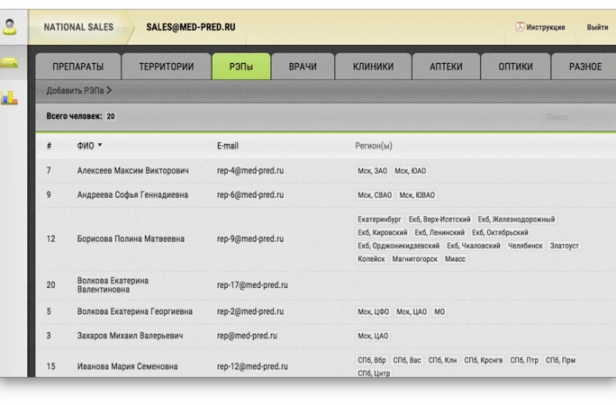Go to the КЛИНИКИ tab

point(372,67)
